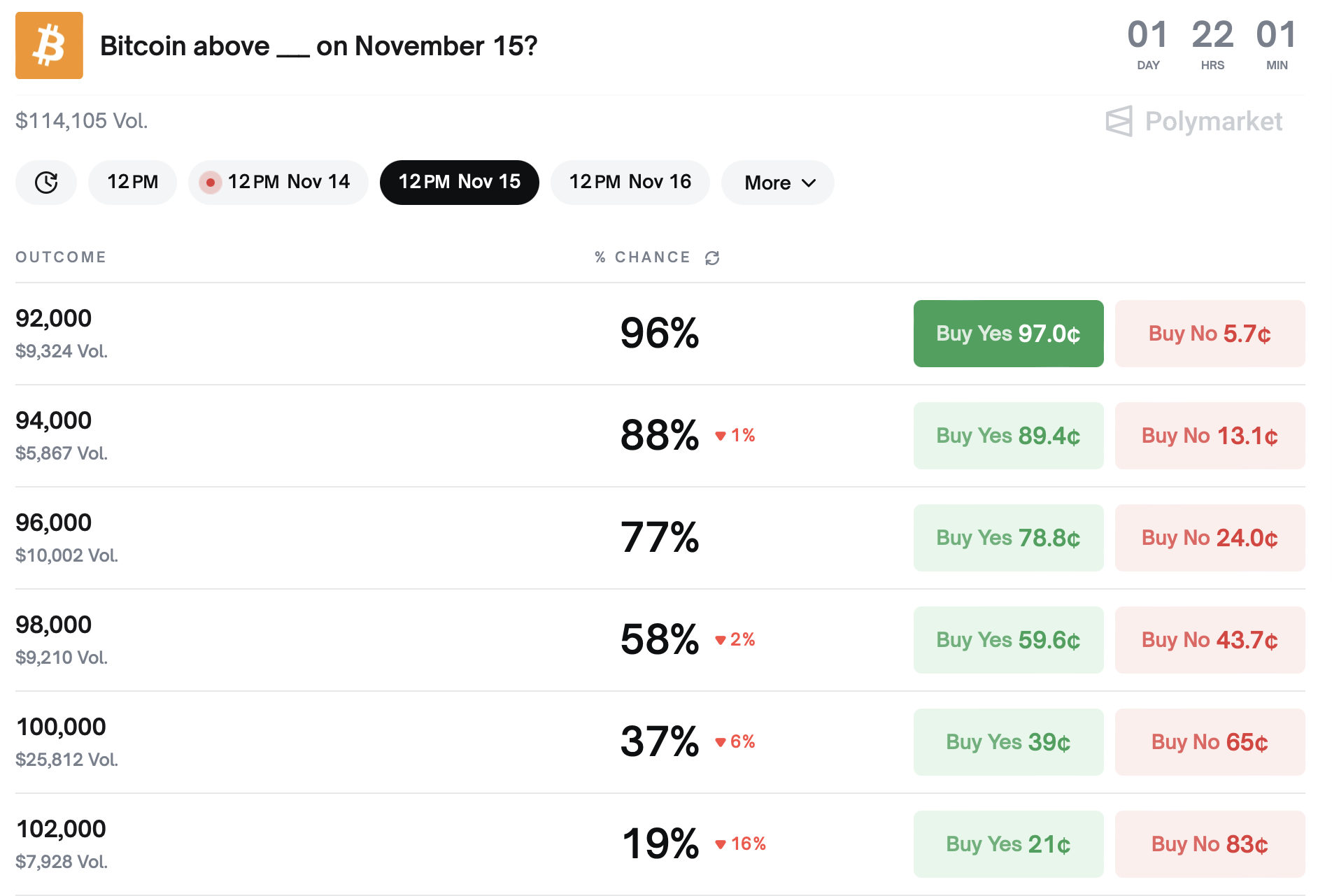Screen dimensions: 1332x896
Task: Open the past markets clock icon
Action: tap(46, 183)
